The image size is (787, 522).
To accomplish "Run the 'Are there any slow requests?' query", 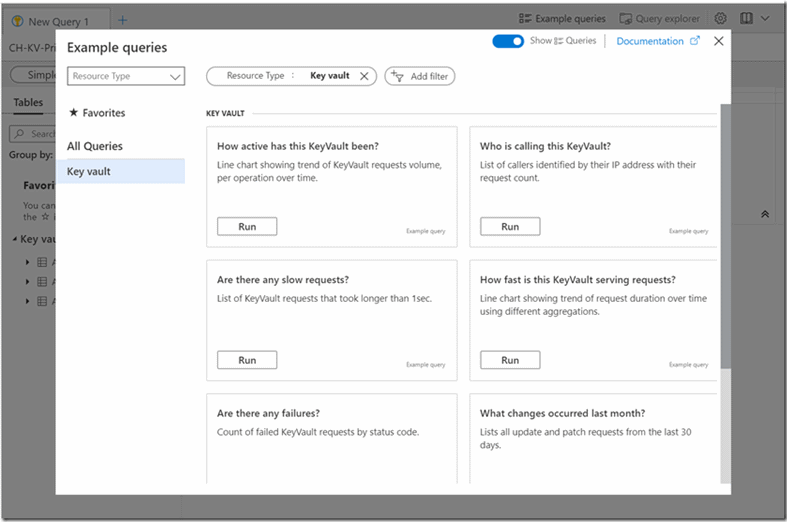I will [x=247, y=360].
